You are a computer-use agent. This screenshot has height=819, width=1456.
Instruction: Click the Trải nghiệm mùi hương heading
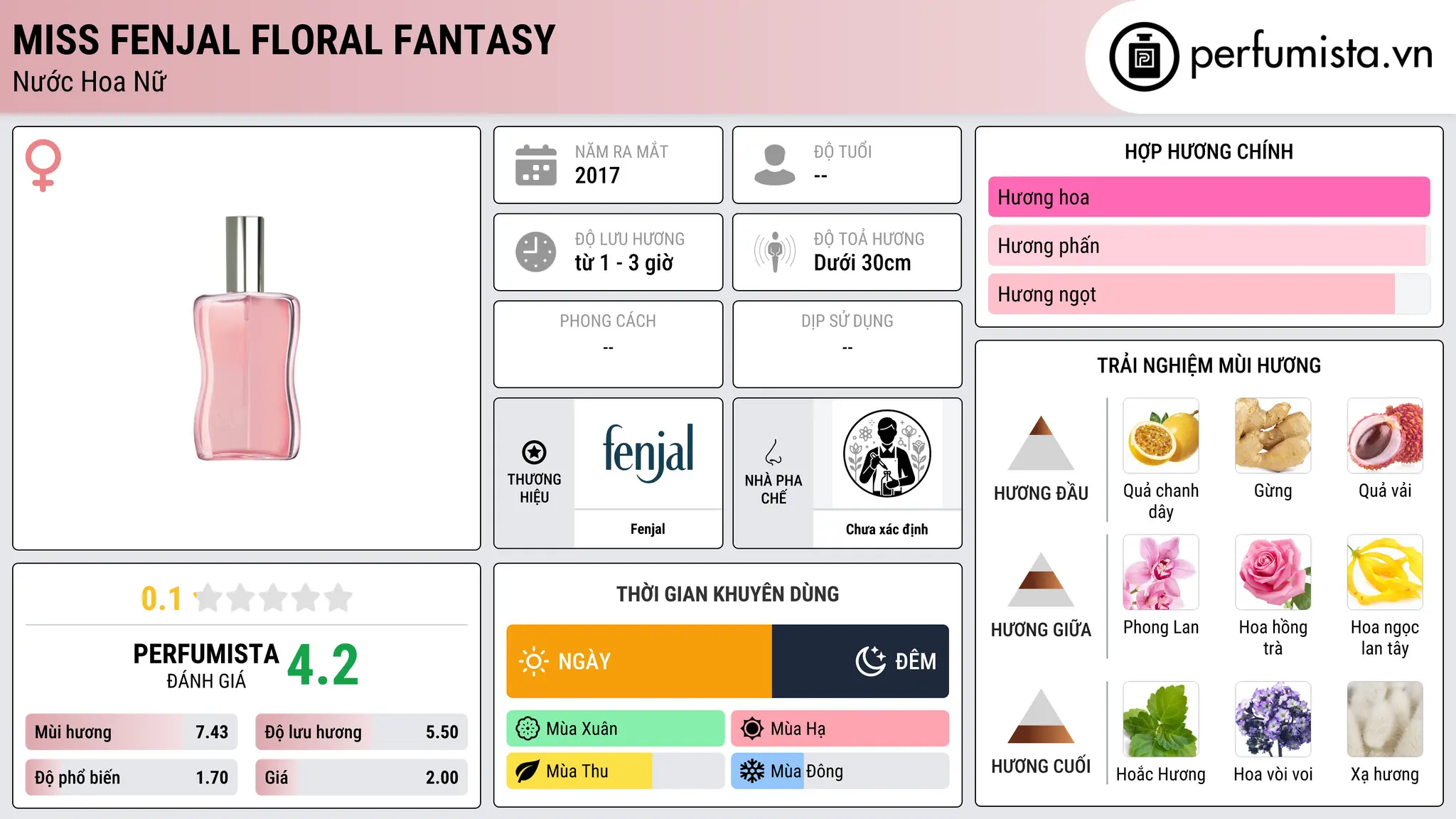point(1209,365)
